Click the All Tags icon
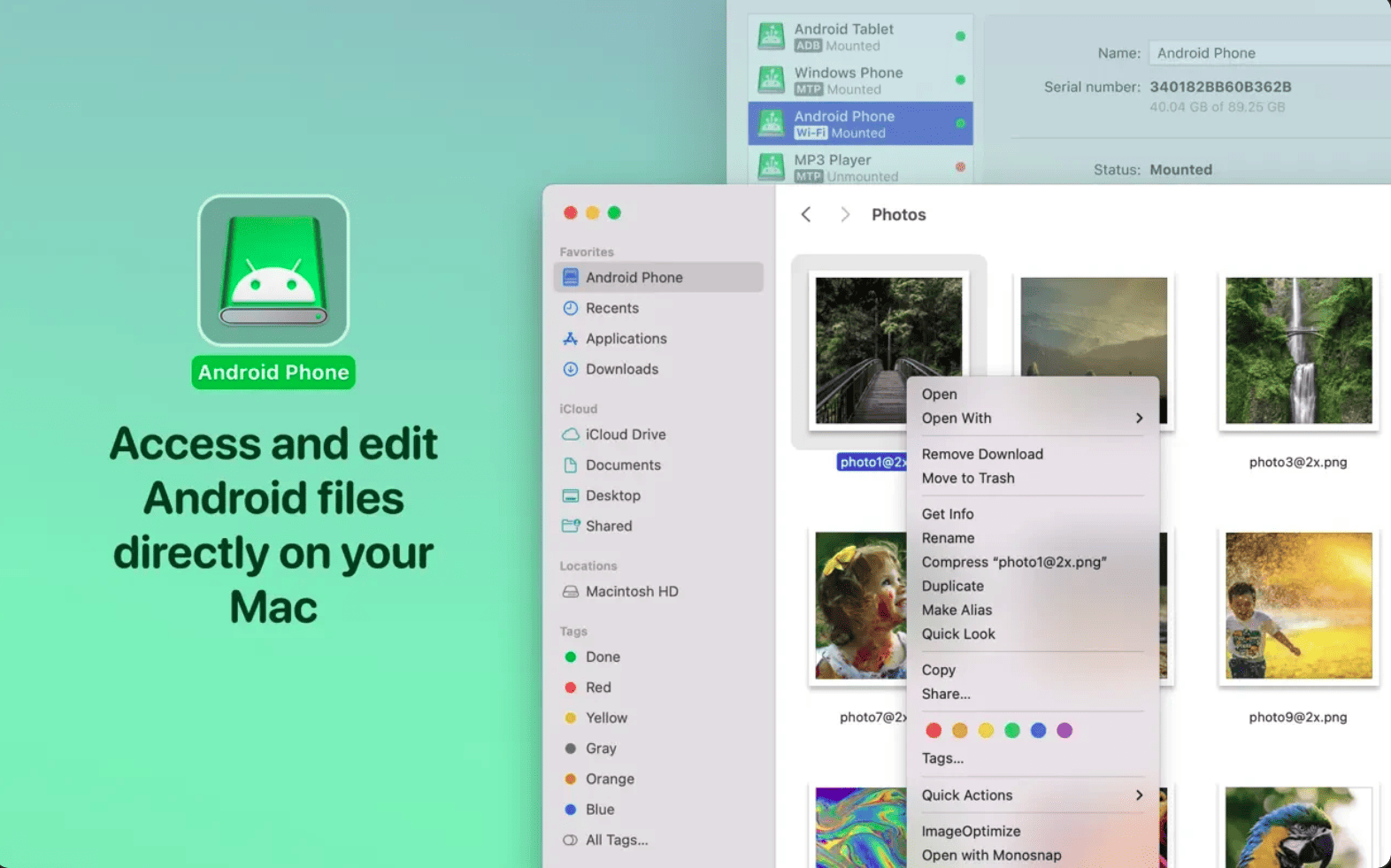The height and width of the screenshot is (868, 1391). click(x=571, y=840)
